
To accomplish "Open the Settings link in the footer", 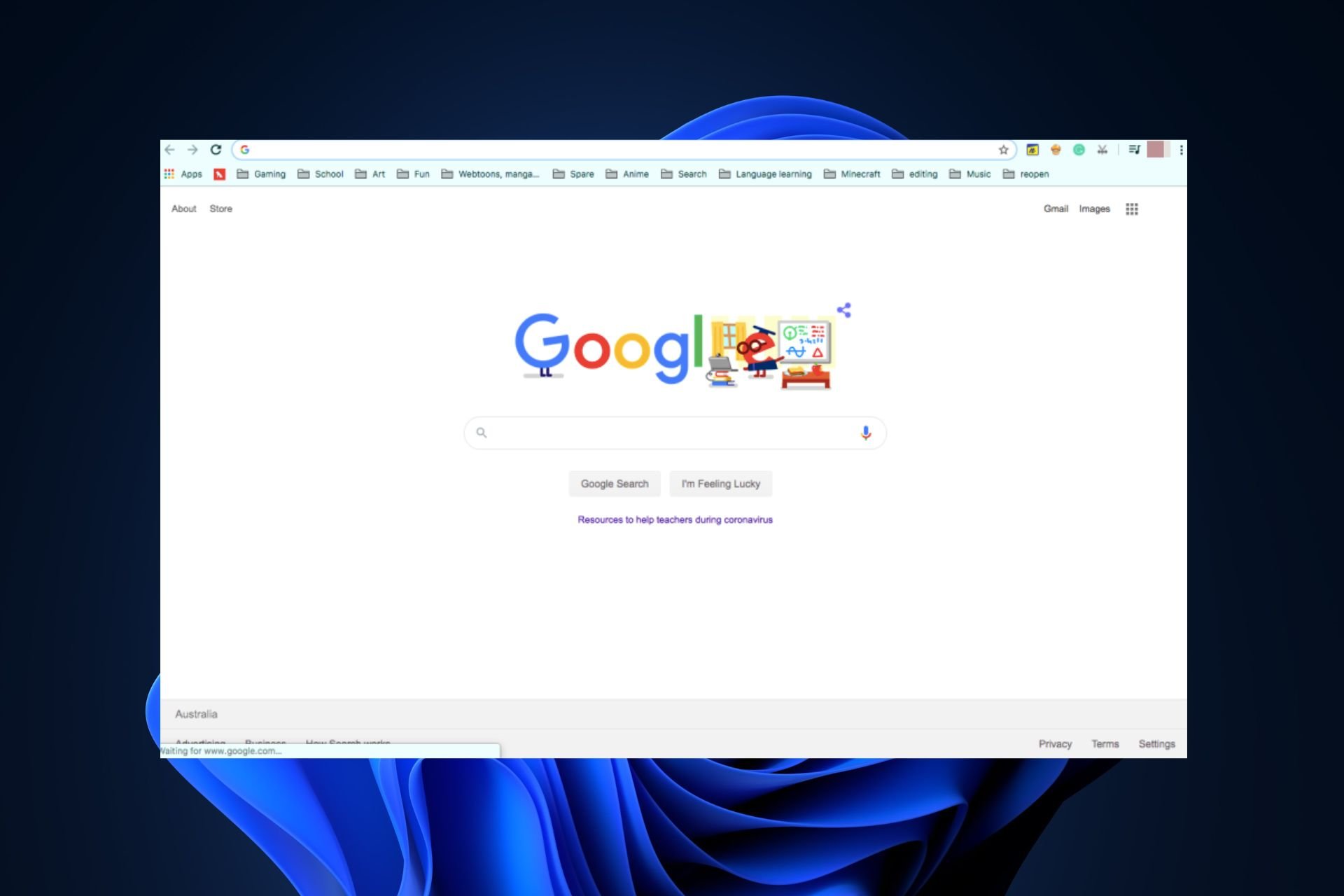I will click(x=1156, y=743).
